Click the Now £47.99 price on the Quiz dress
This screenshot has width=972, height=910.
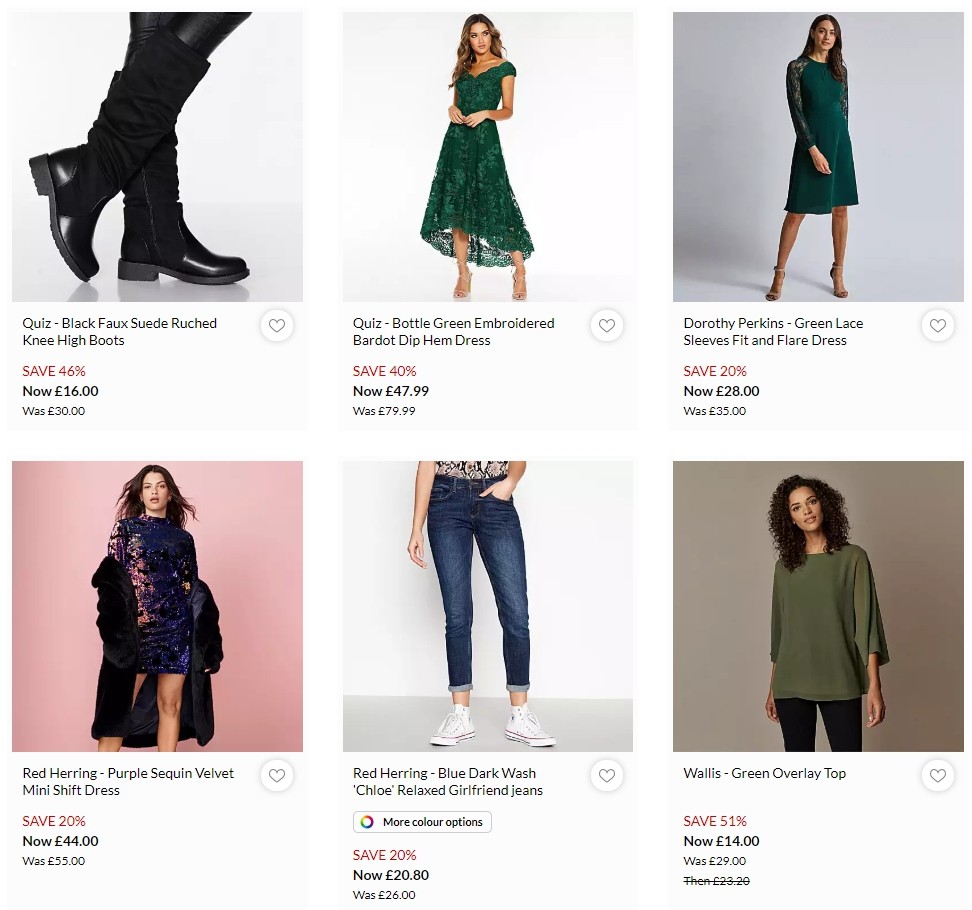point(389,391)
